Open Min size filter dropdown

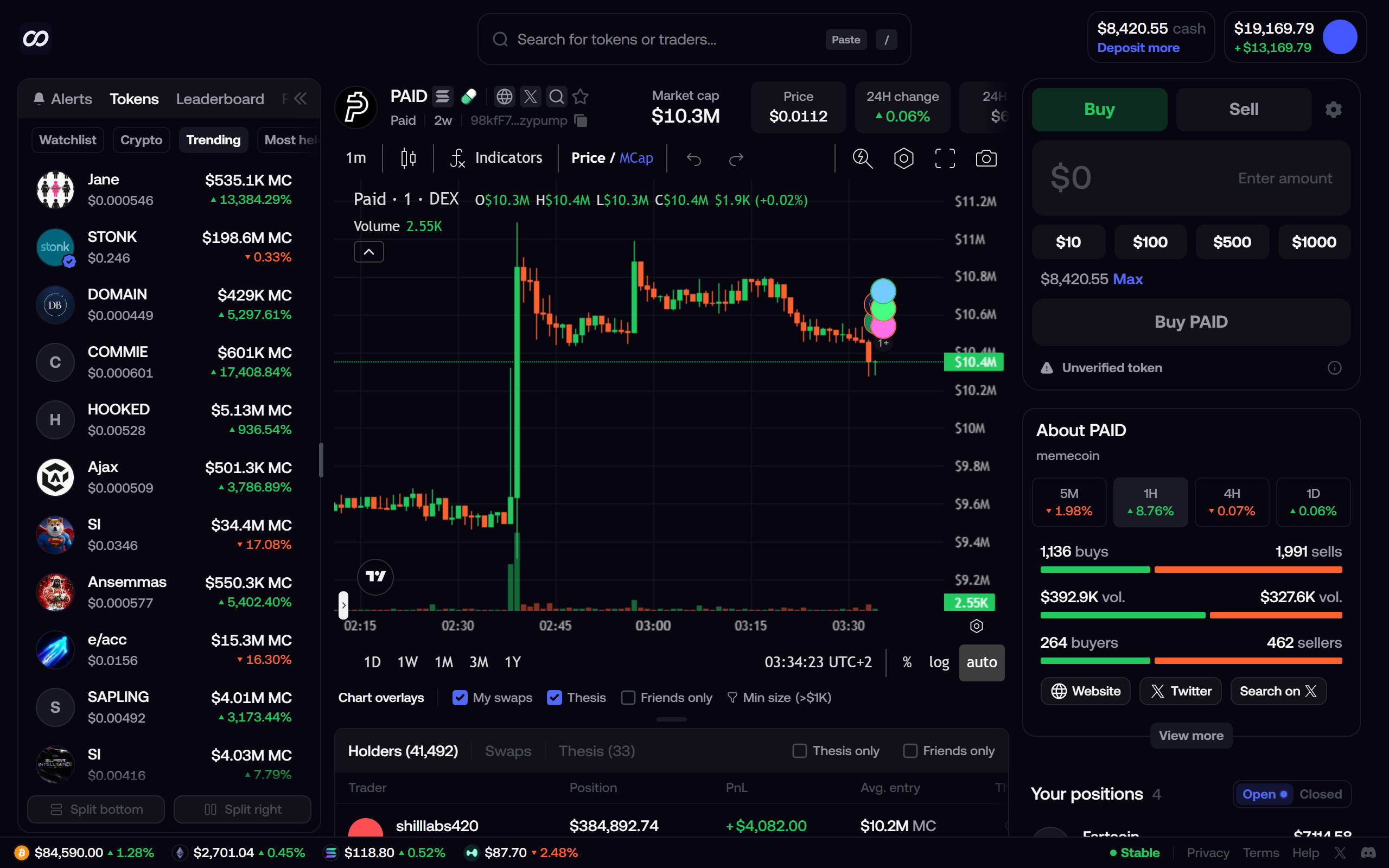pyautogui.click(x=779, y=698)
